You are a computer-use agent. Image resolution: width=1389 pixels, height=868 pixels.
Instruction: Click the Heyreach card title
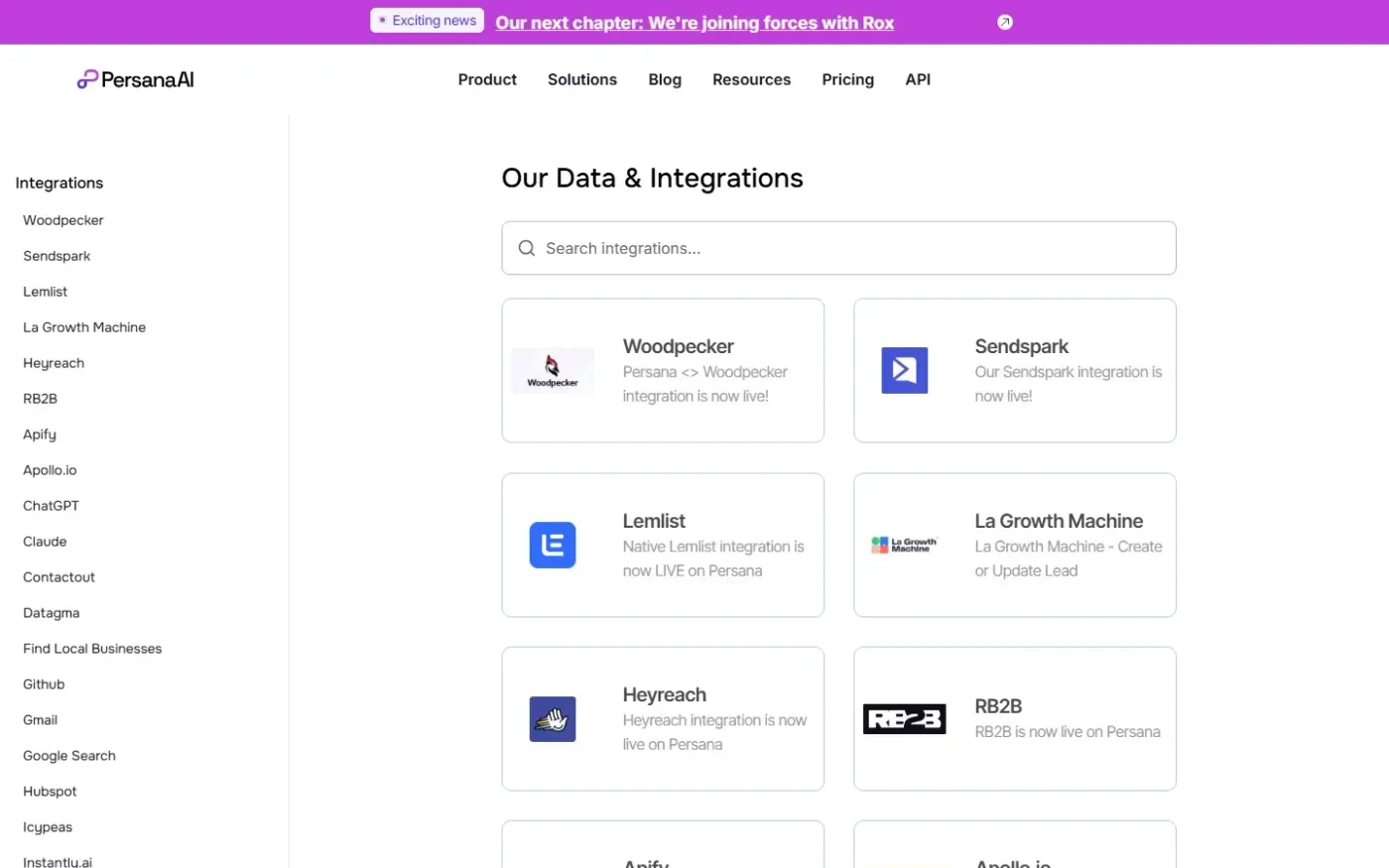pos(665,694)
